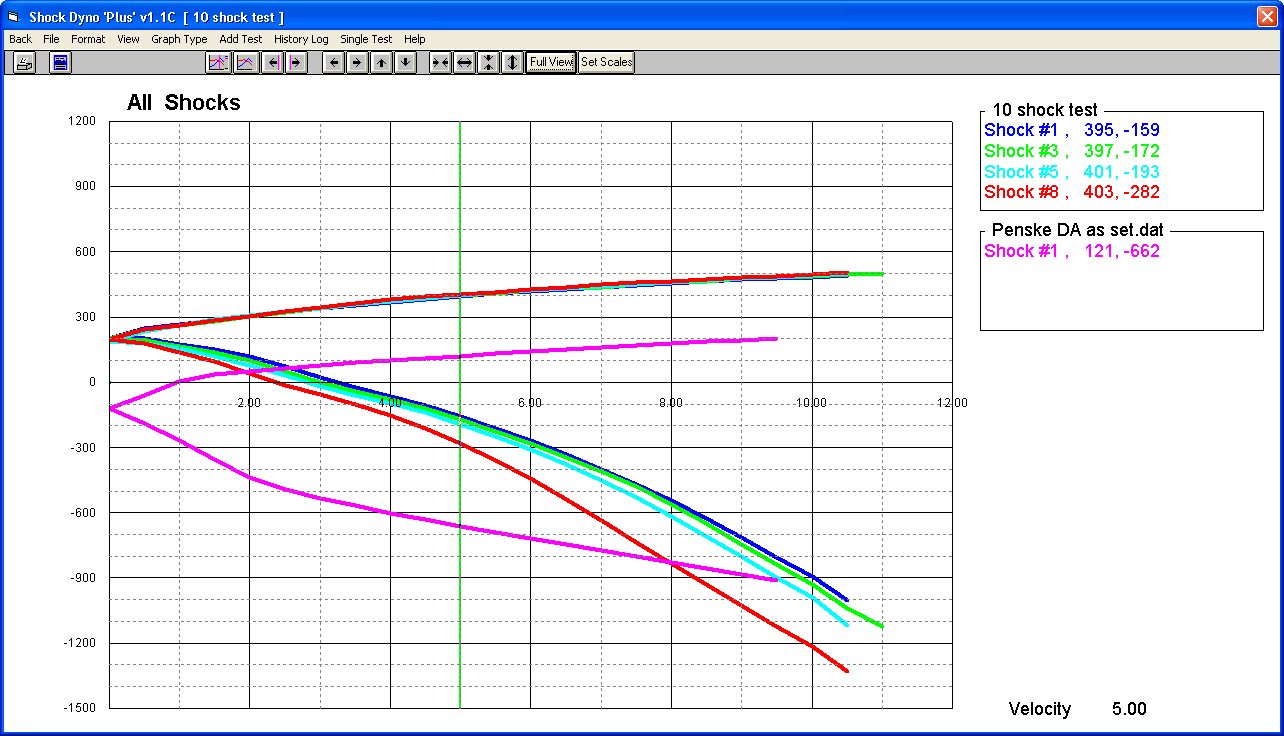Click the Full View button
The height and width of the screenshot is (736, 1284).
point(551,63)
